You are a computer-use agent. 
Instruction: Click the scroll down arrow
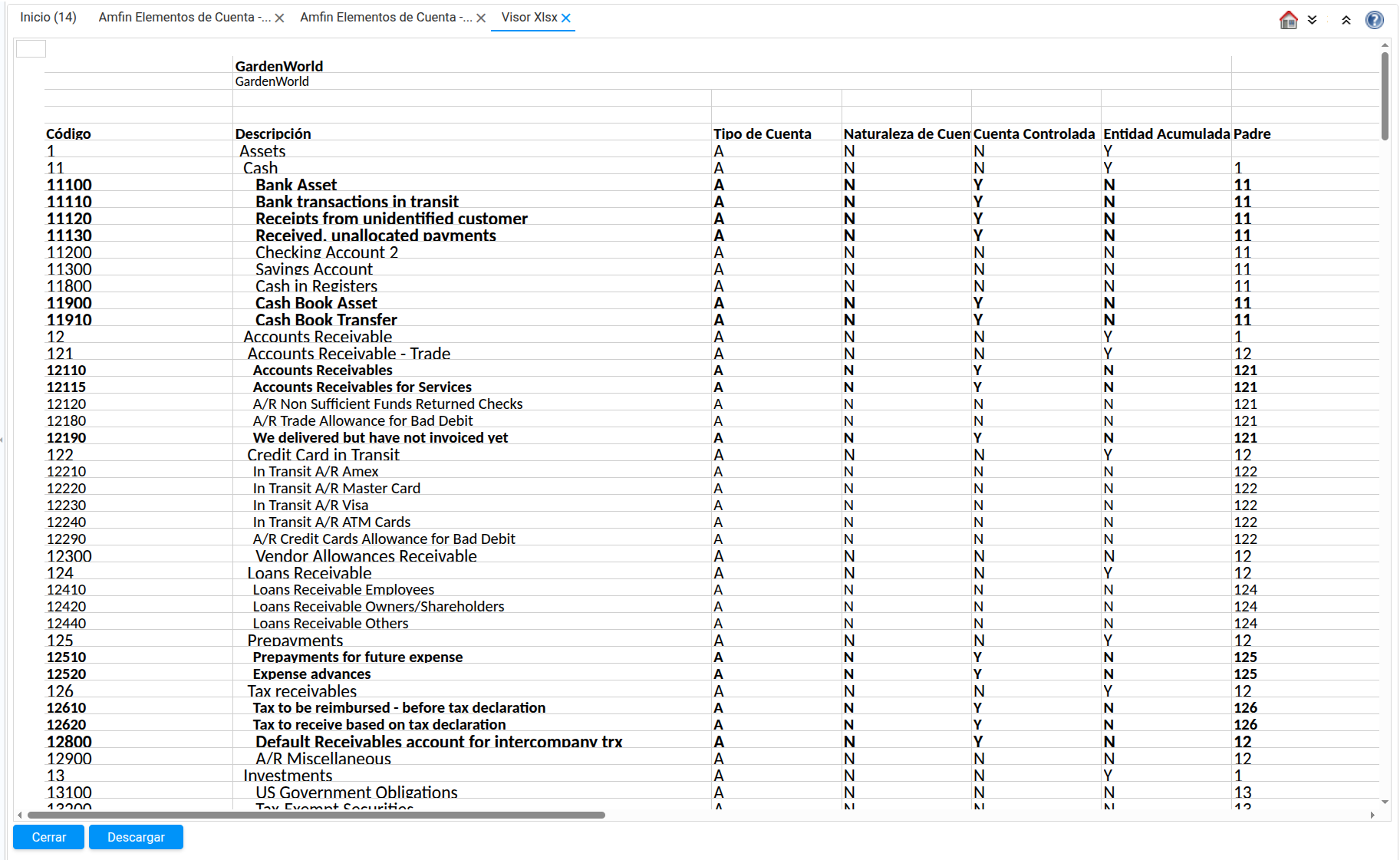coord(1384,802)
